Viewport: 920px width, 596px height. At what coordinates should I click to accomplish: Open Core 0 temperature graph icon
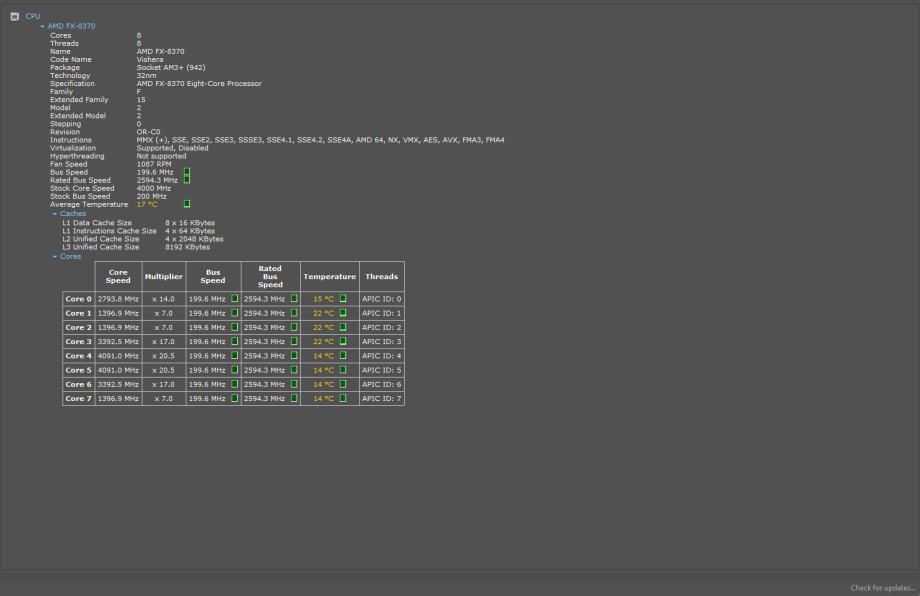pos(343,298)
